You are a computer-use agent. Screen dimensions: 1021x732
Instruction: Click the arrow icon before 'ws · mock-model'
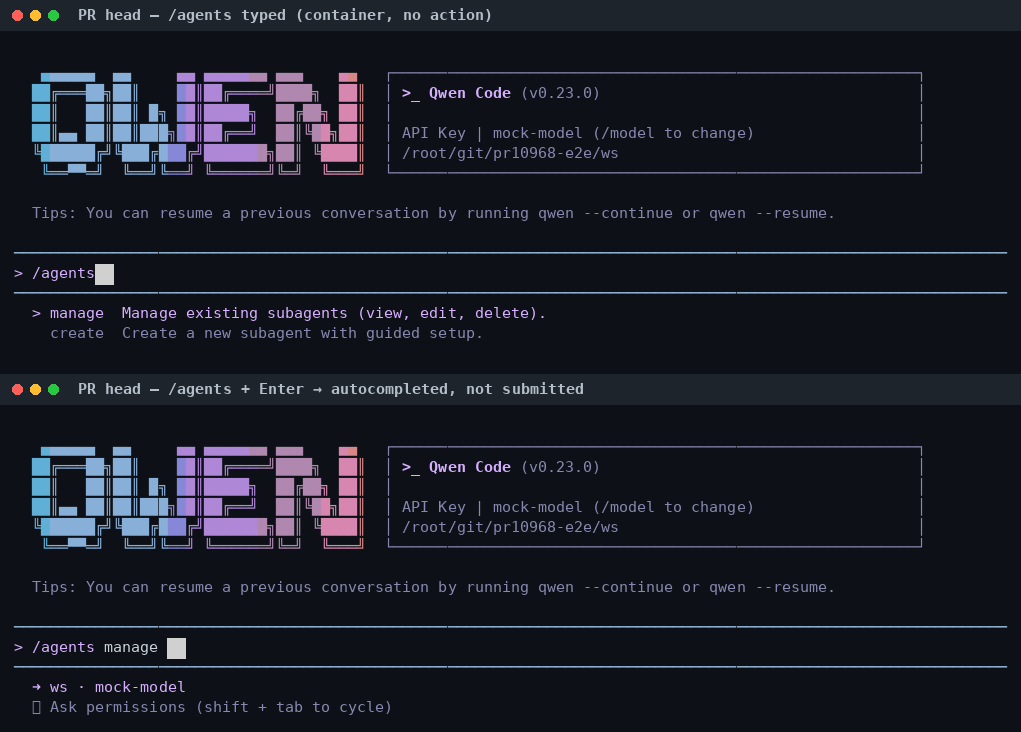click(36, 687)
